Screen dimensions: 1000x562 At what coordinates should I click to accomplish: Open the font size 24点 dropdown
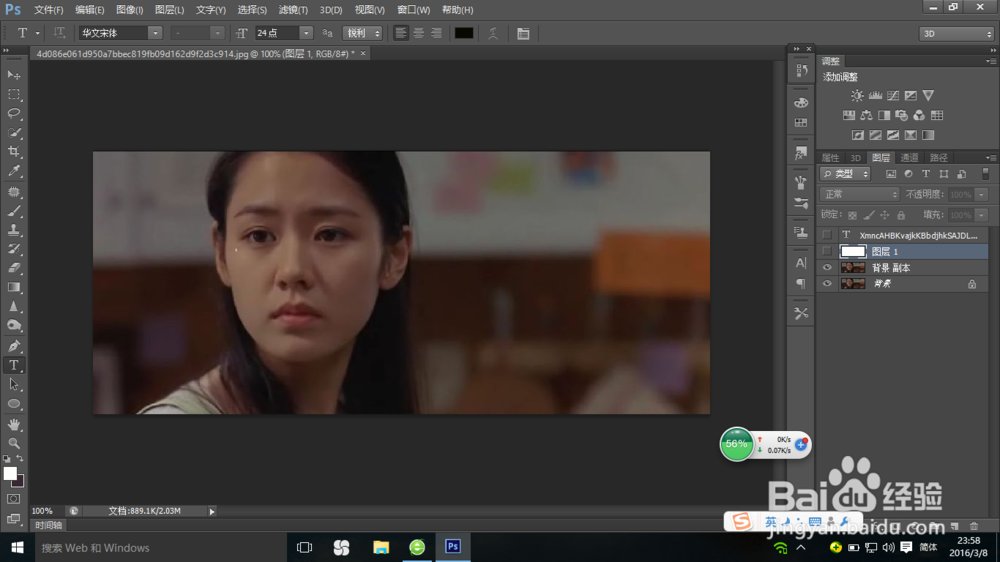pos(306,33)
